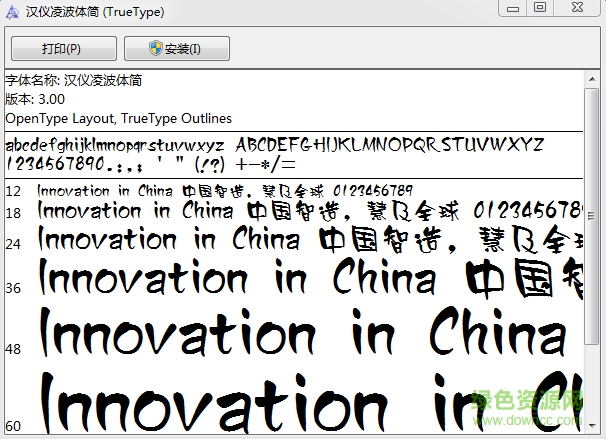
Task: Click the uppercase alphabet sample ABCDEFGHIJKLMNOPQRSTUVWXYZ
Action: 390,145
